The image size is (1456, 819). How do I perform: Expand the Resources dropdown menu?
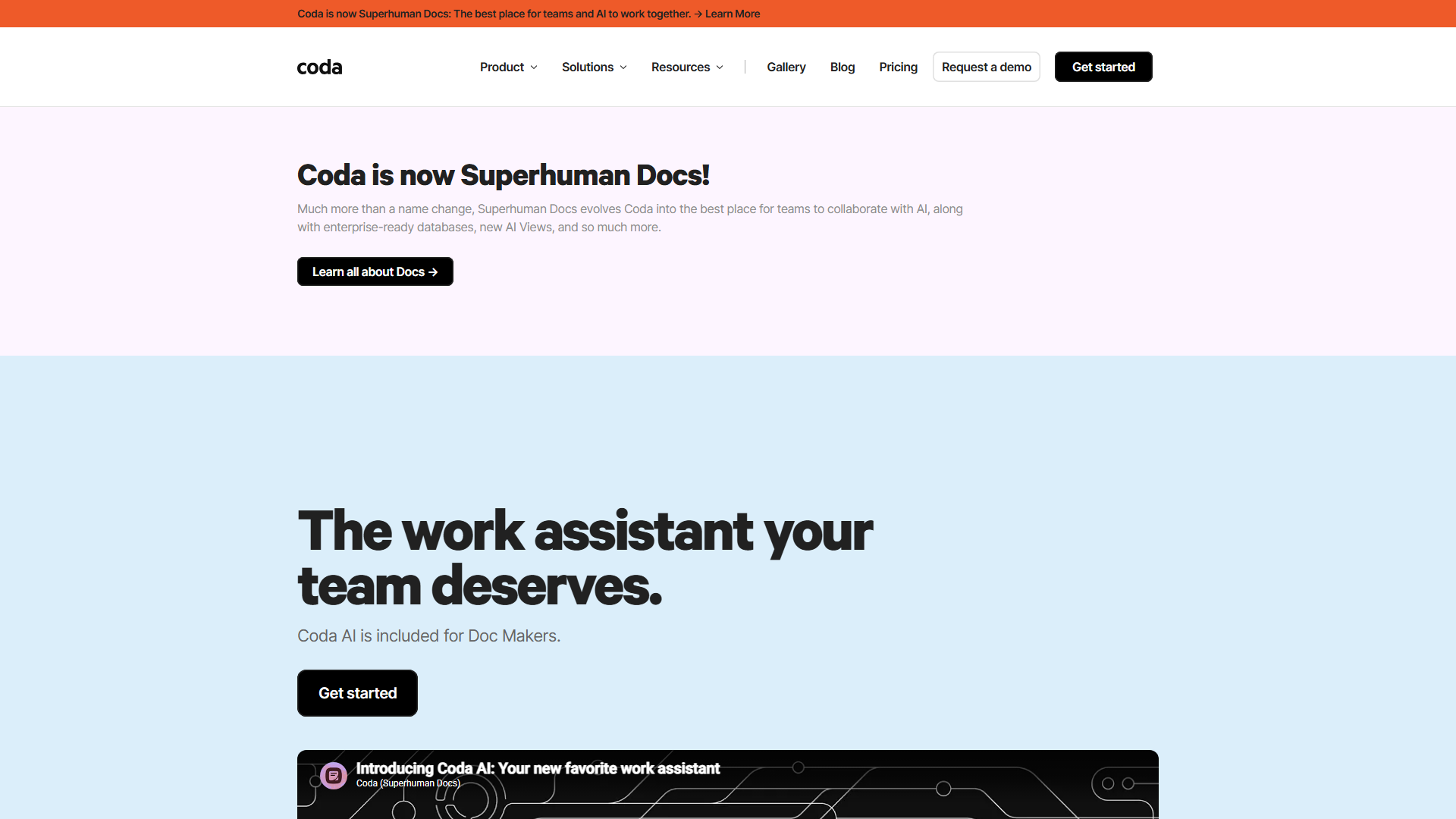point(687,67)
